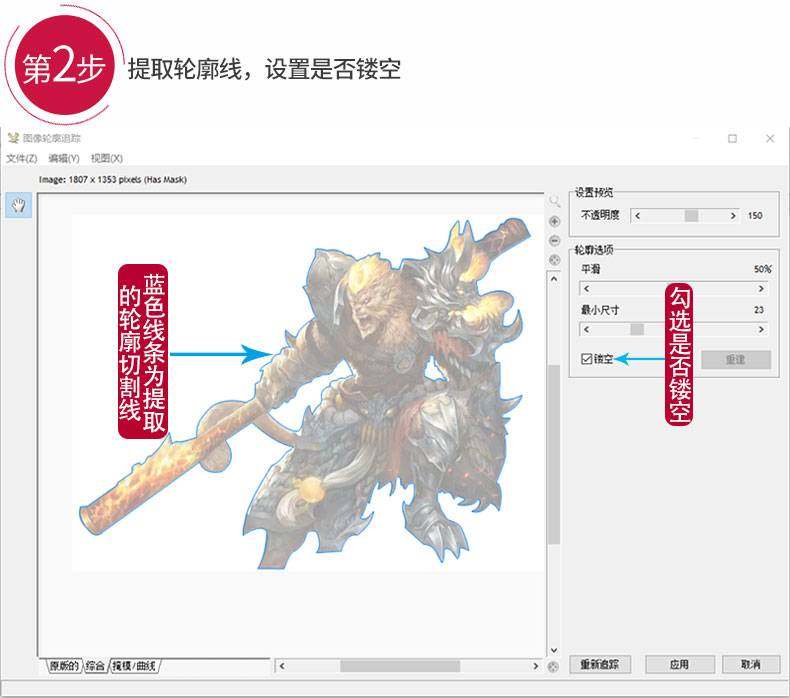Open the 编辑(Y) menu
790x698 pixels.
point(64,158)
